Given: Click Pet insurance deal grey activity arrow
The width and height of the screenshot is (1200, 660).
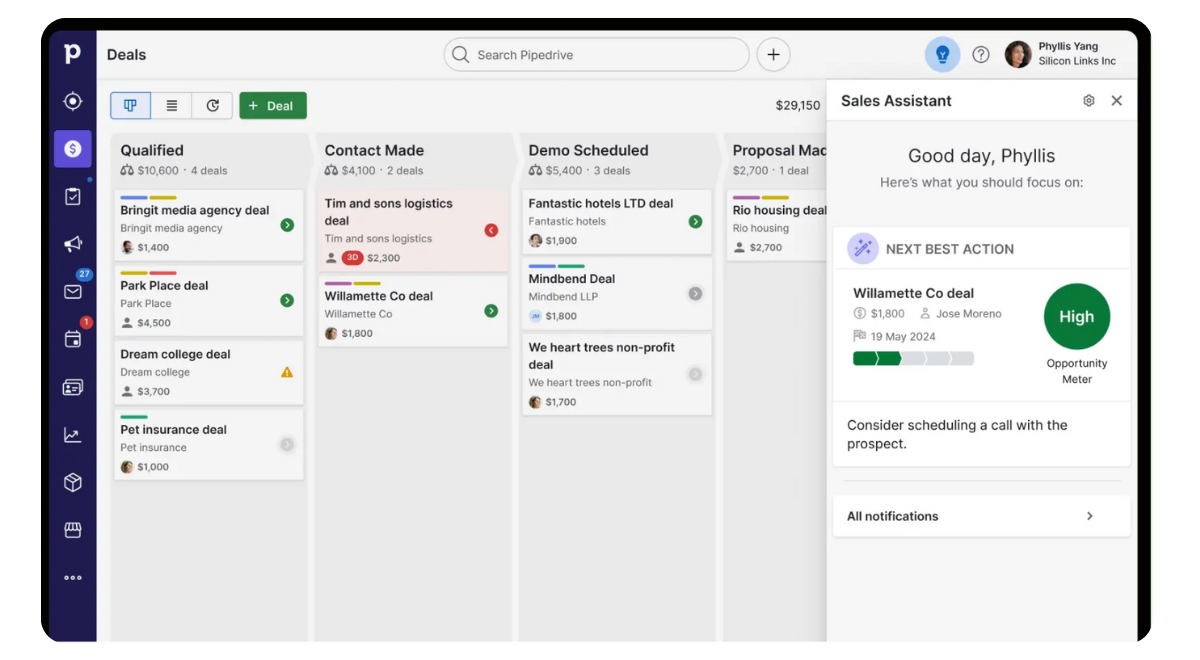Looking at the screenshot, I should [x=287, y=444].
